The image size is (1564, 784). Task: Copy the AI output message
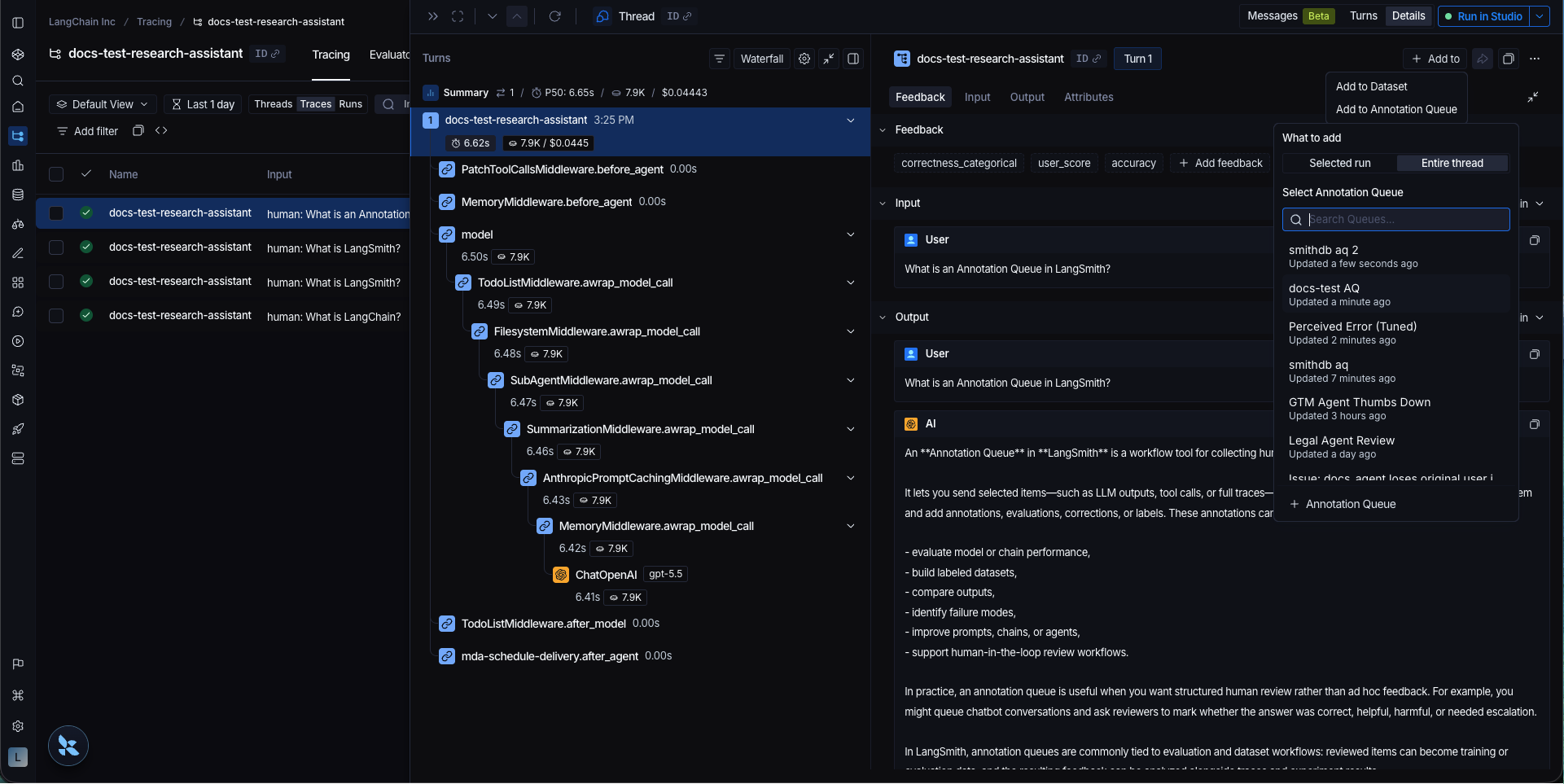coord(1535,424)
